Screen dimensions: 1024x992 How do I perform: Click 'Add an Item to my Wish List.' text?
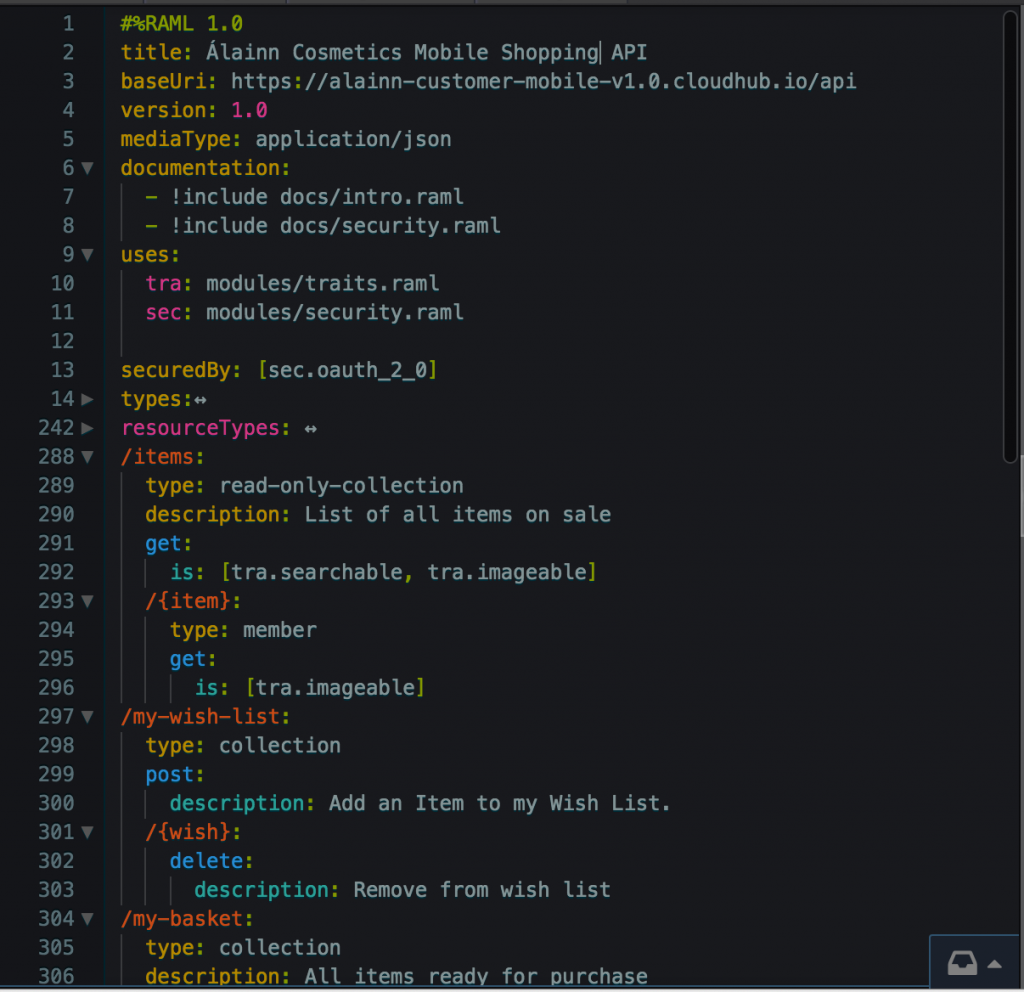point(500,803)
